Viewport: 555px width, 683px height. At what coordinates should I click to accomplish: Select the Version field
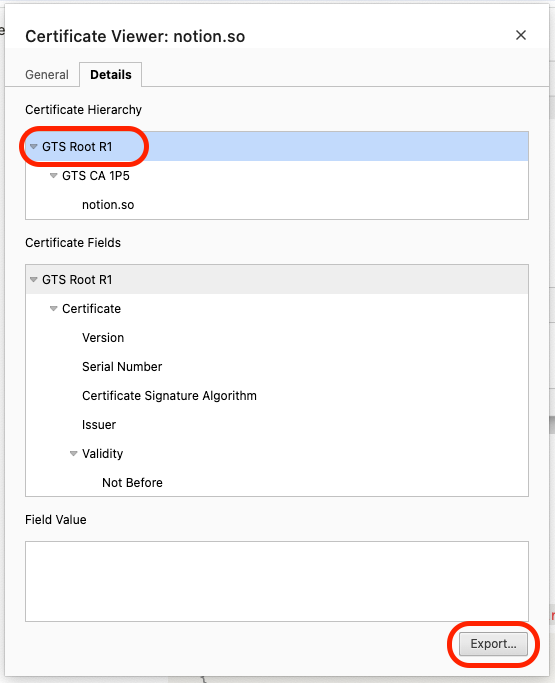(x=277, y=338)
